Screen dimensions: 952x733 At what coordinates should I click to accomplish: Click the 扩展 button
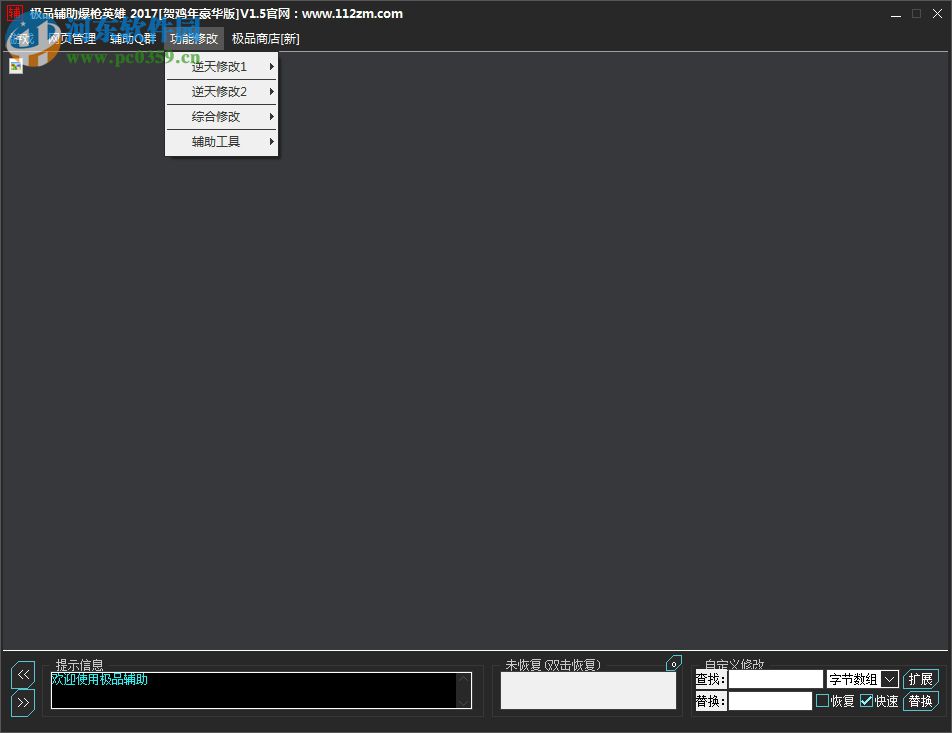[x=920, y=679]
